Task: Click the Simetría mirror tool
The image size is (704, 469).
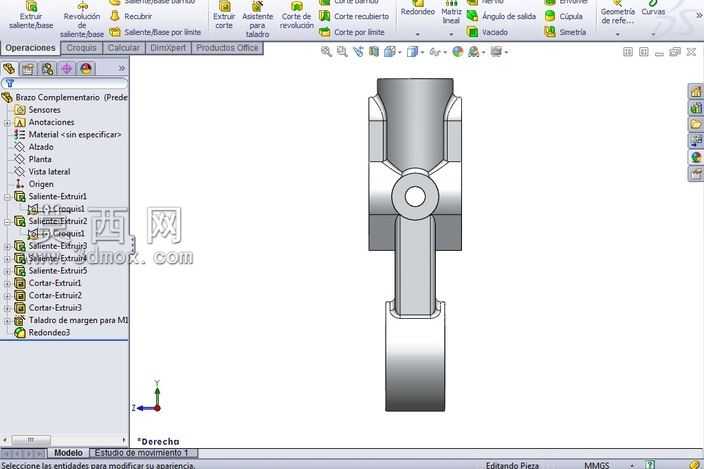Action: [565, 32]
